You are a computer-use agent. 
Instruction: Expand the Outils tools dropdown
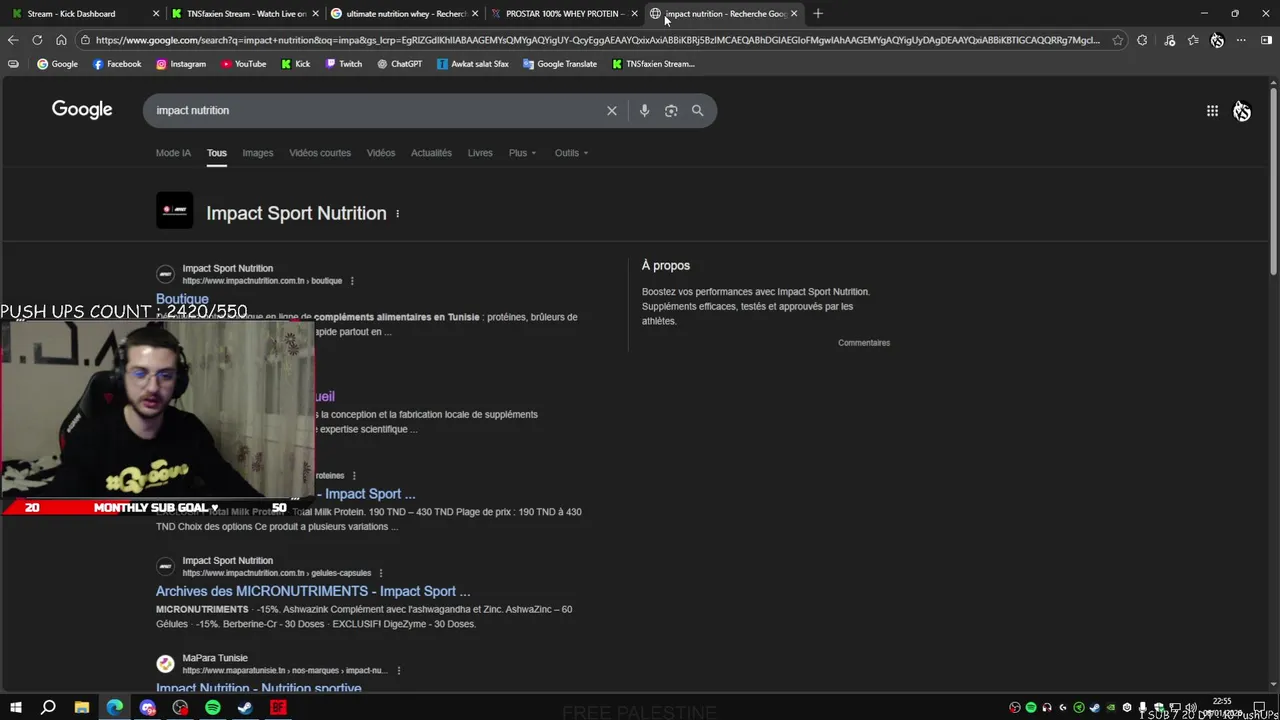click(x=571, y=153)
